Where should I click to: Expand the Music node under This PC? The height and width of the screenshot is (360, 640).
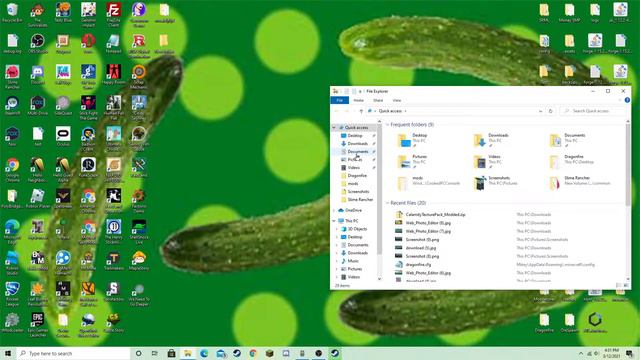[337, 261]
